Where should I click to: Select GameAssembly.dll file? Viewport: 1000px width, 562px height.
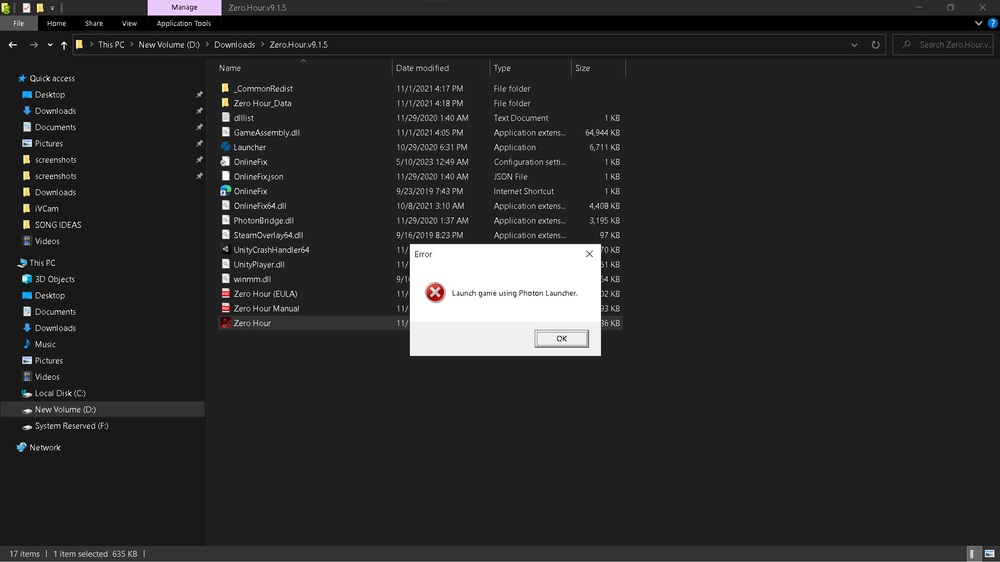(266, 133)
